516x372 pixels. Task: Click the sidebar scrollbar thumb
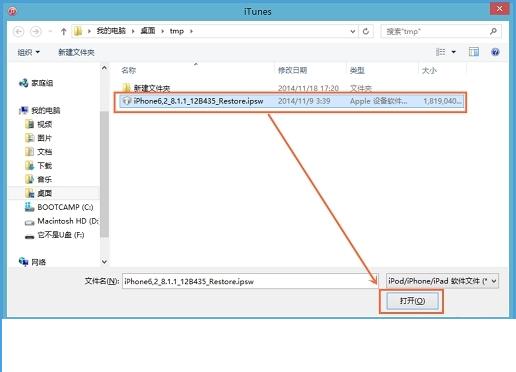coord(104,174)
